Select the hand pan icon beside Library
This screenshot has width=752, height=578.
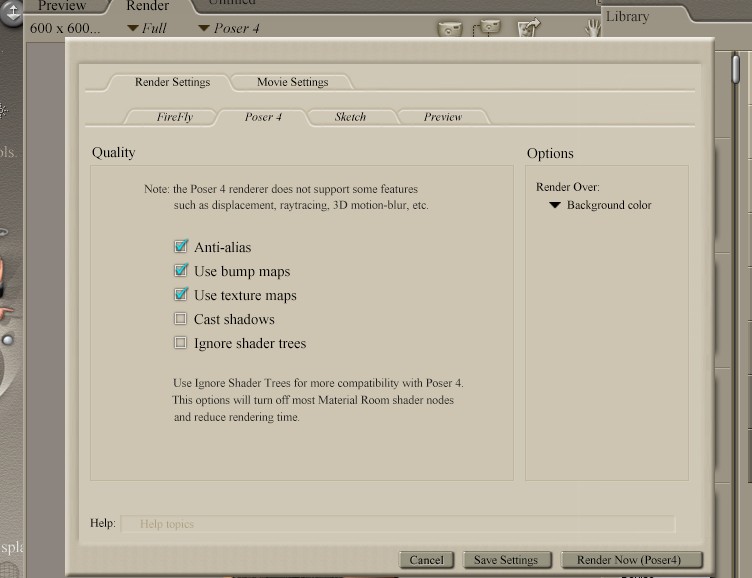click(x=592, y=28)
